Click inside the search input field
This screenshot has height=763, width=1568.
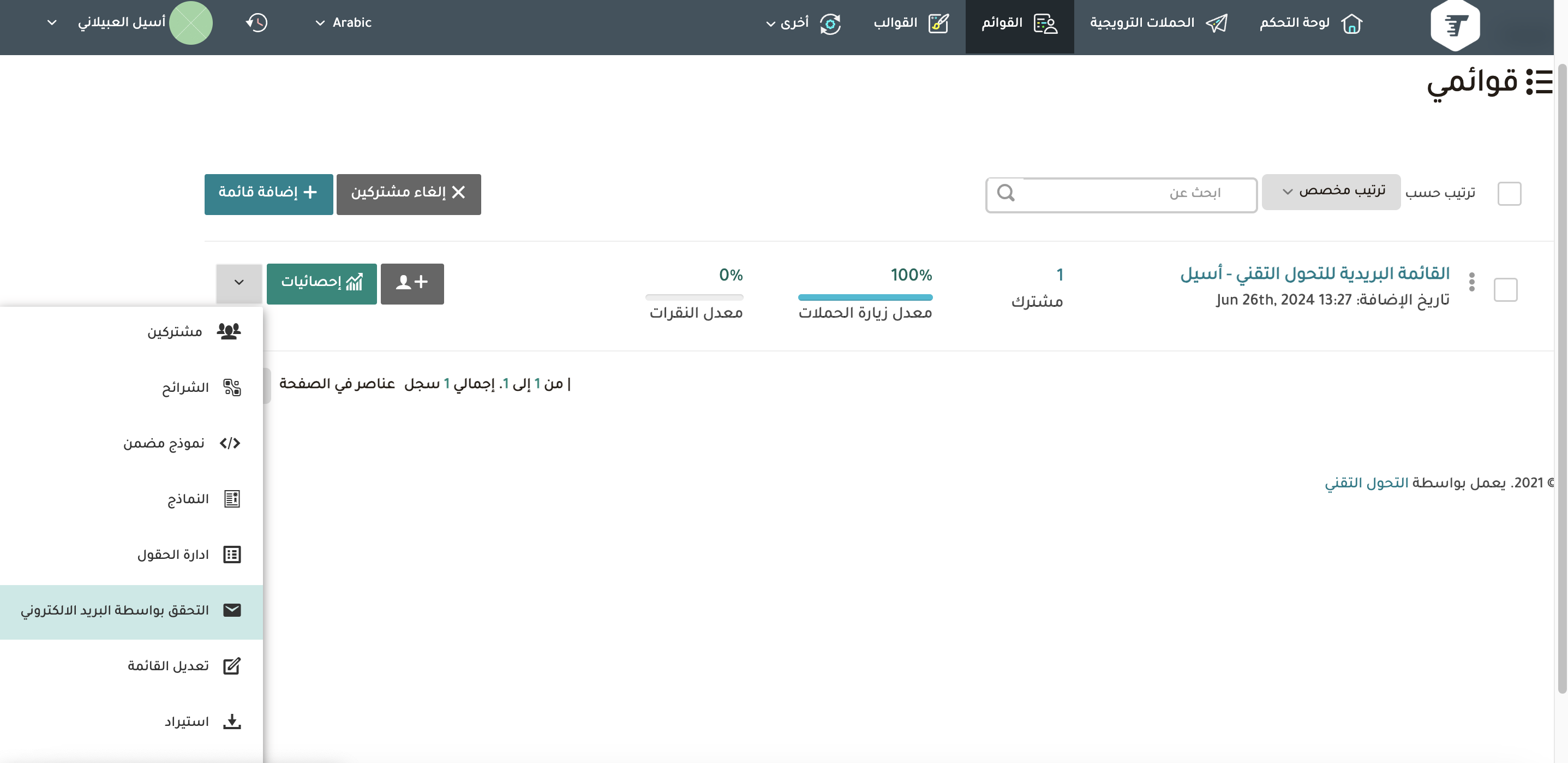(x=1132, y=194)
